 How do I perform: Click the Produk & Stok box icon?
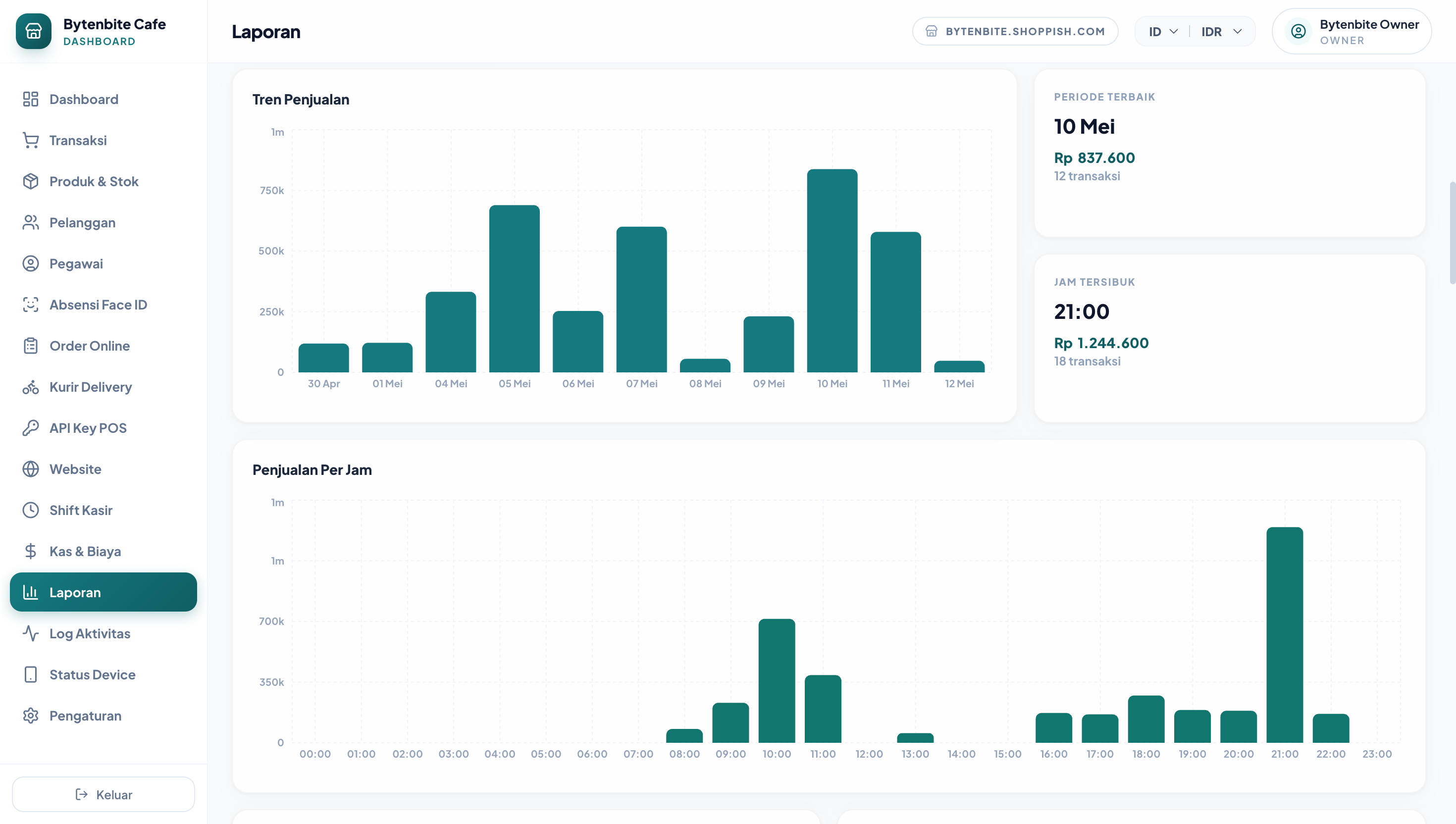tap(31, 181)
